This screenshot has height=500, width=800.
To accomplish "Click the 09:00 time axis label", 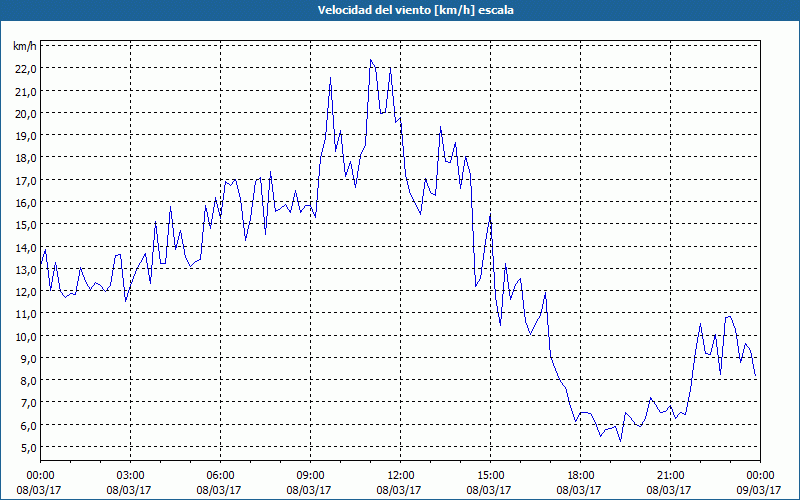I will [310, 476].
